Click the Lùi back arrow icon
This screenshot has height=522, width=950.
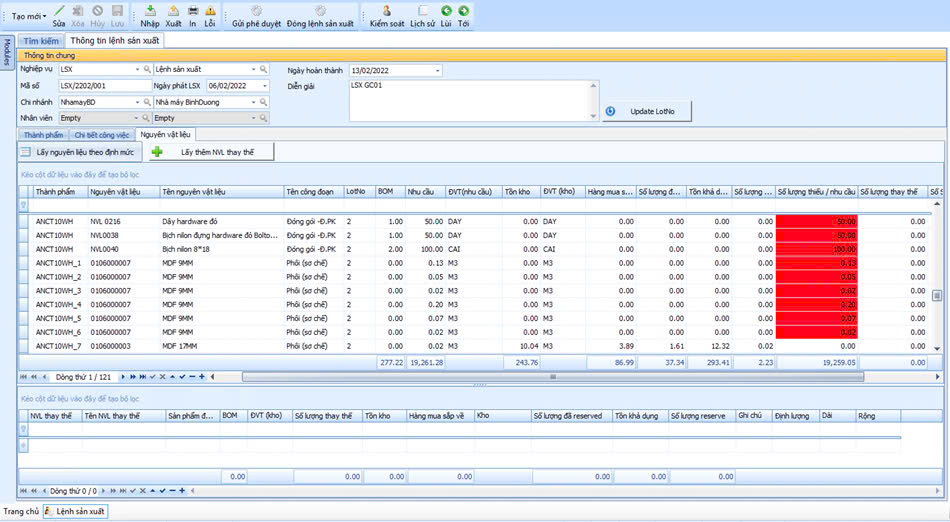click(447, 11)
